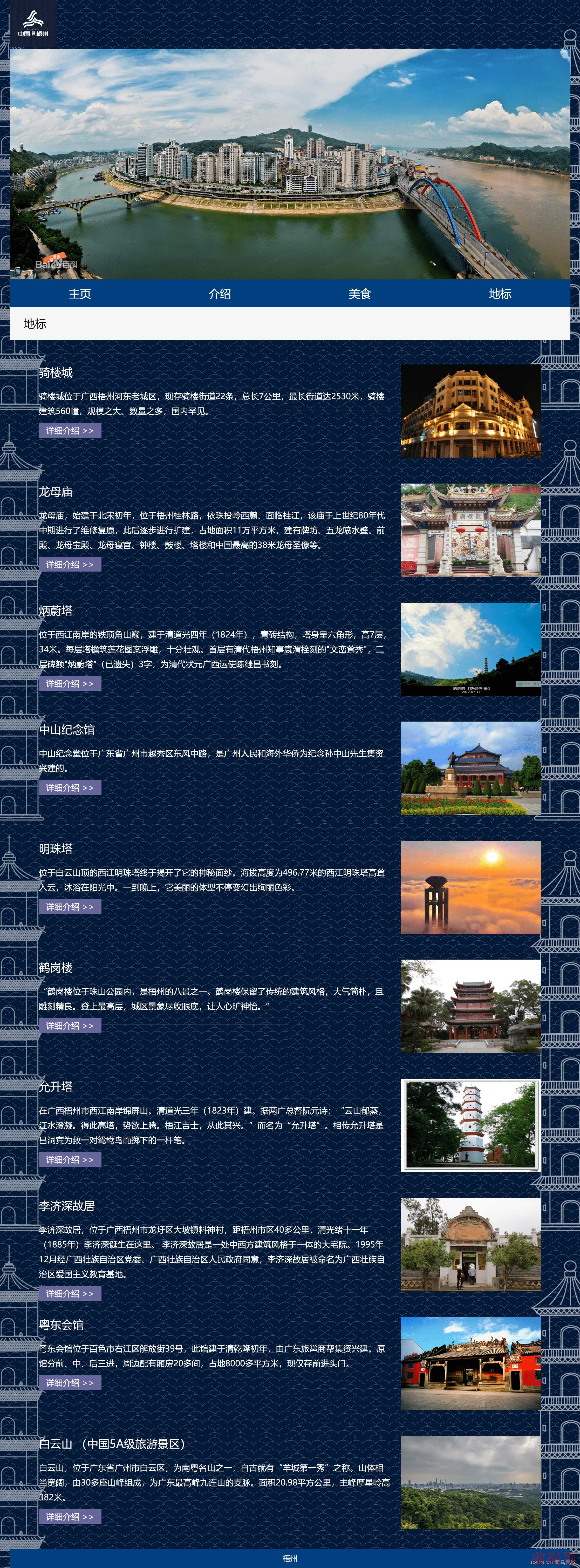Click 详细介绍 button under 中山纪念馆
The width and height of the screenshot is (580, 1568).
[x=70, y=788]
